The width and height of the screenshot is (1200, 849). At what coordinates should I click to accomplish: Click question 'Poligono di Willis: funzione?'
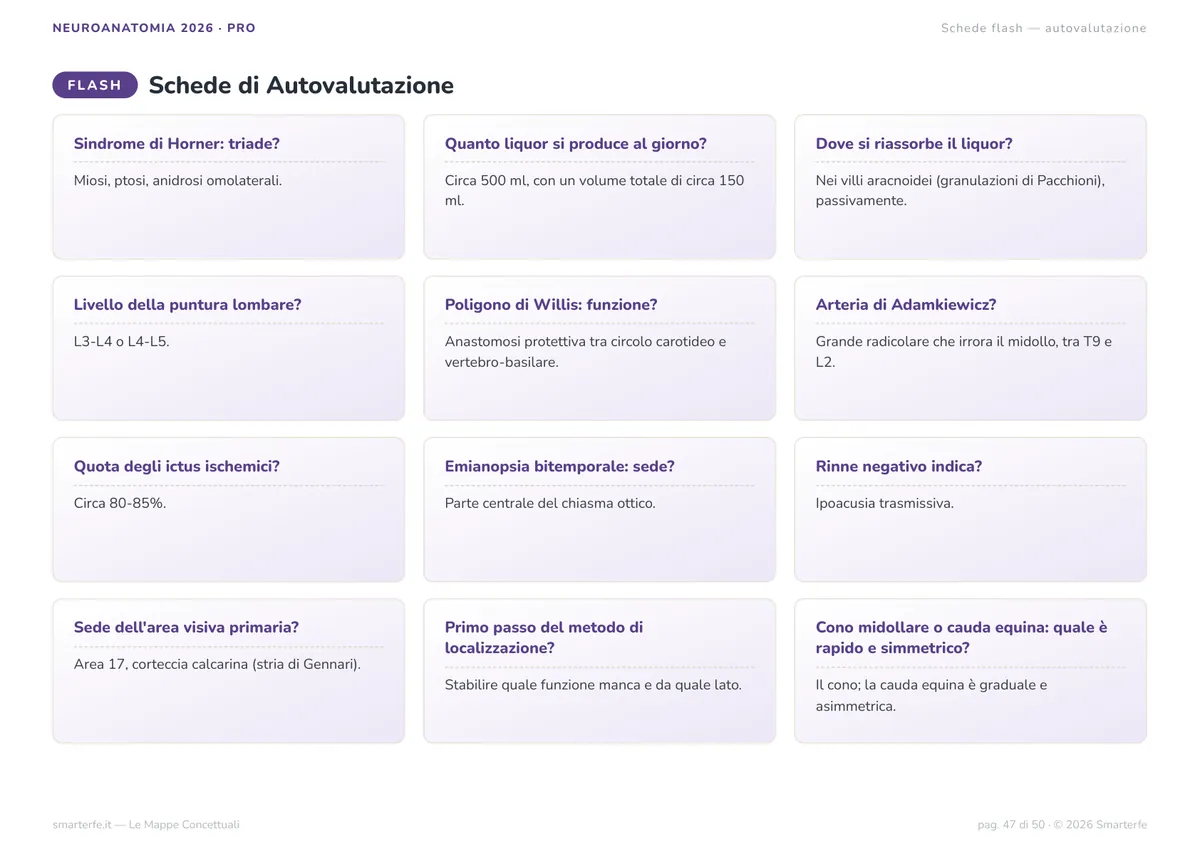pos(551,305)
